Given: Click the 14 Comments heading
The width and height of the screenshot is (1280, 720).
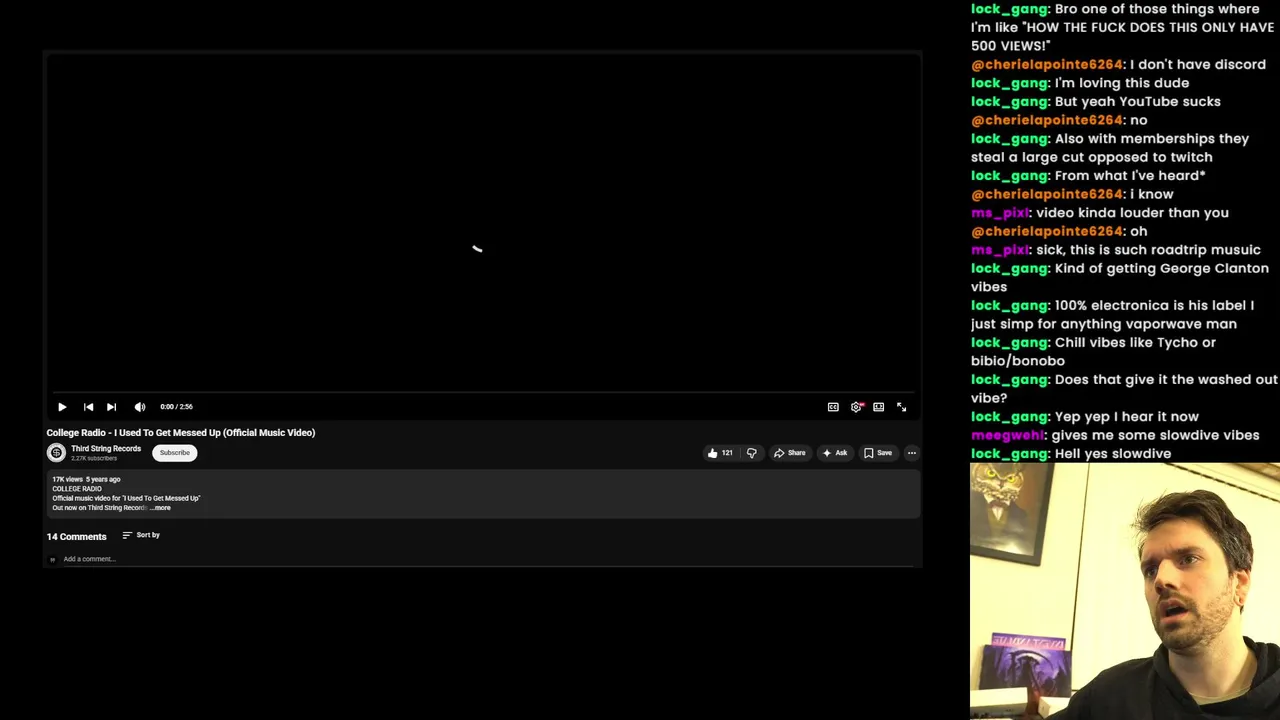Looking at the screenshot, I should click(x=76, y=537).
